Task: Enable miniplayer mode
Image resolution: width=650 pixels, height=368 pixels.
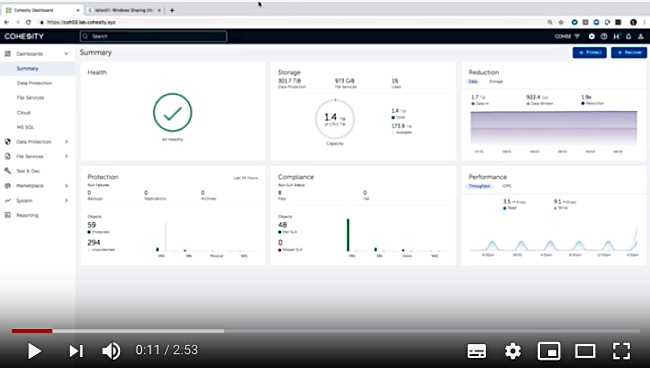Action: pyautogui.click(x=549, y=351)
